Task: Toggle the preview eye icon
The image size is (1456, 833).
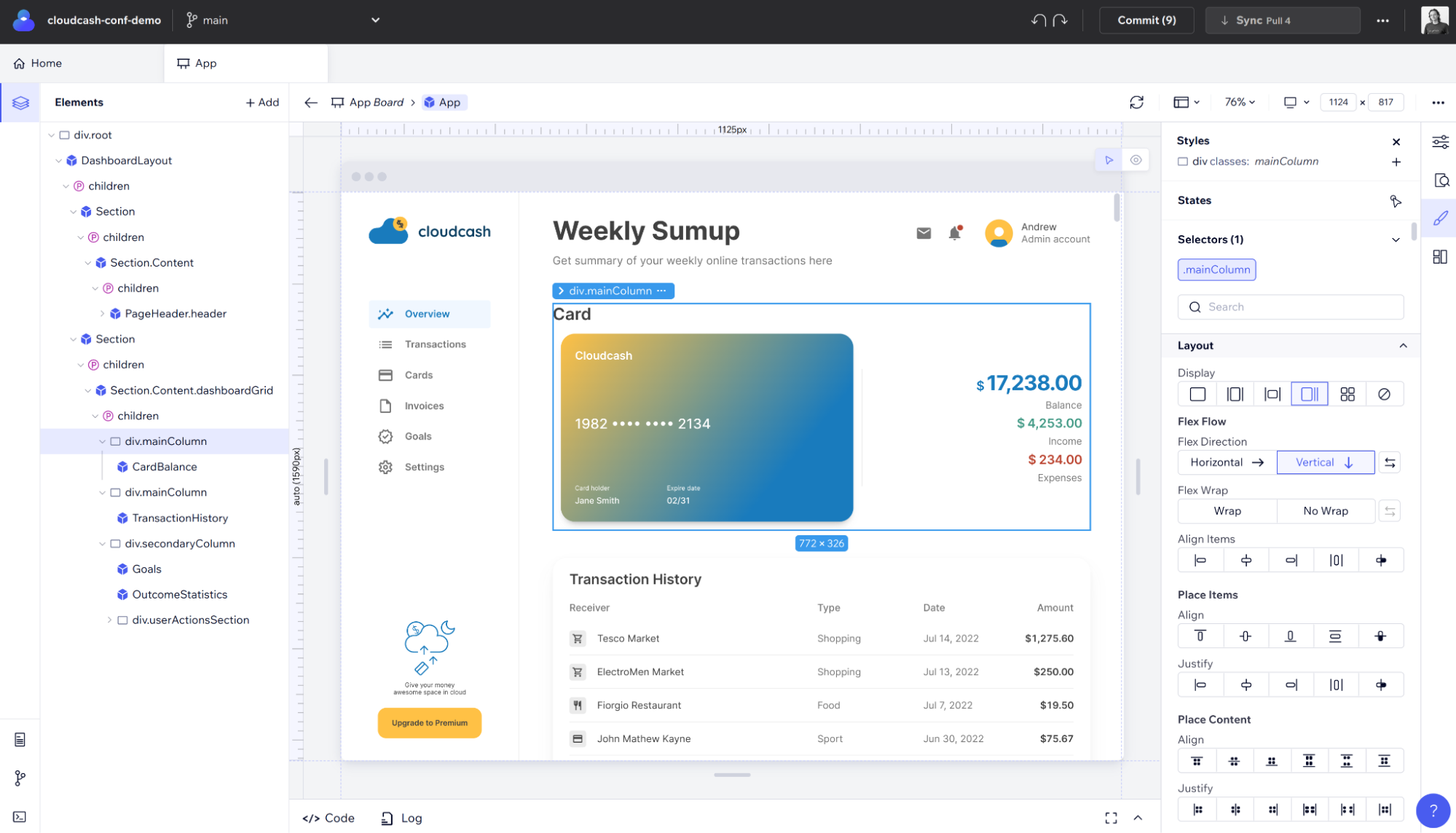Action: coord(1136,160)
